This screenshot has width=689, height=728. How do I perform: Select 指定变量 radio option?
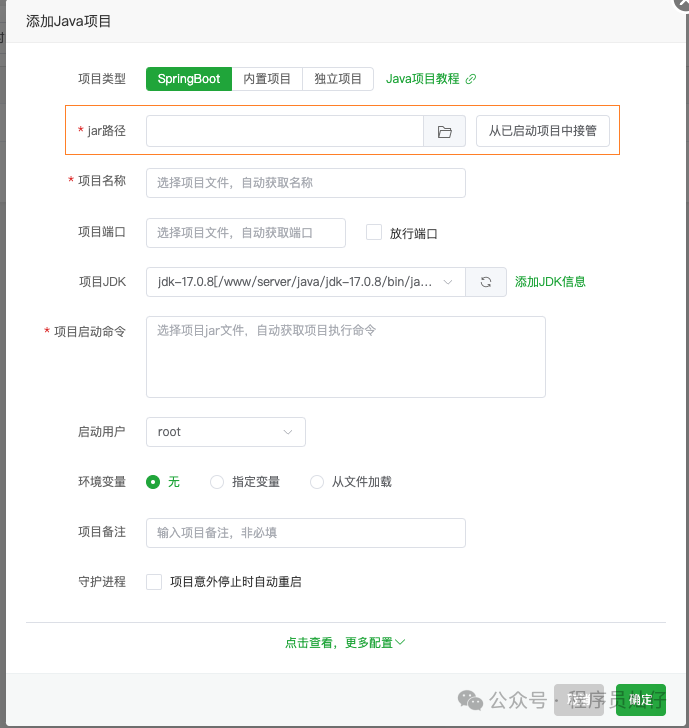tap(217, 482)
